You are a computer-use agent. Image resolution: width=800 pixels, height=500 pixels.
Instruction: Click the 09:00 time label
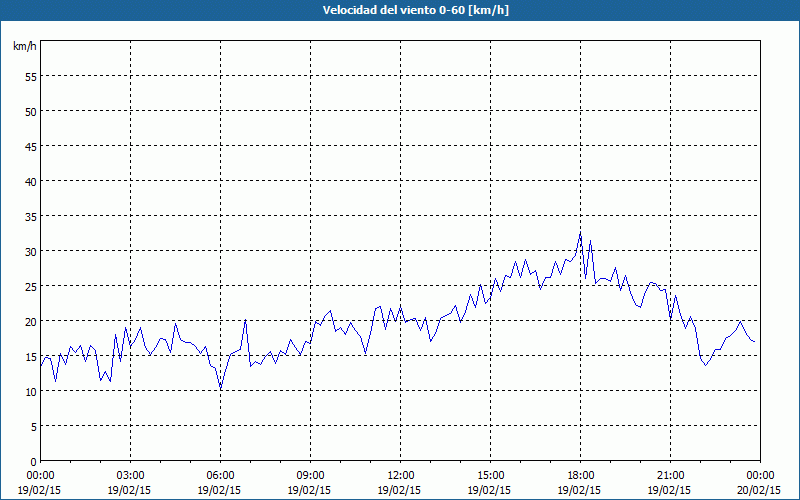click(310, 476)
